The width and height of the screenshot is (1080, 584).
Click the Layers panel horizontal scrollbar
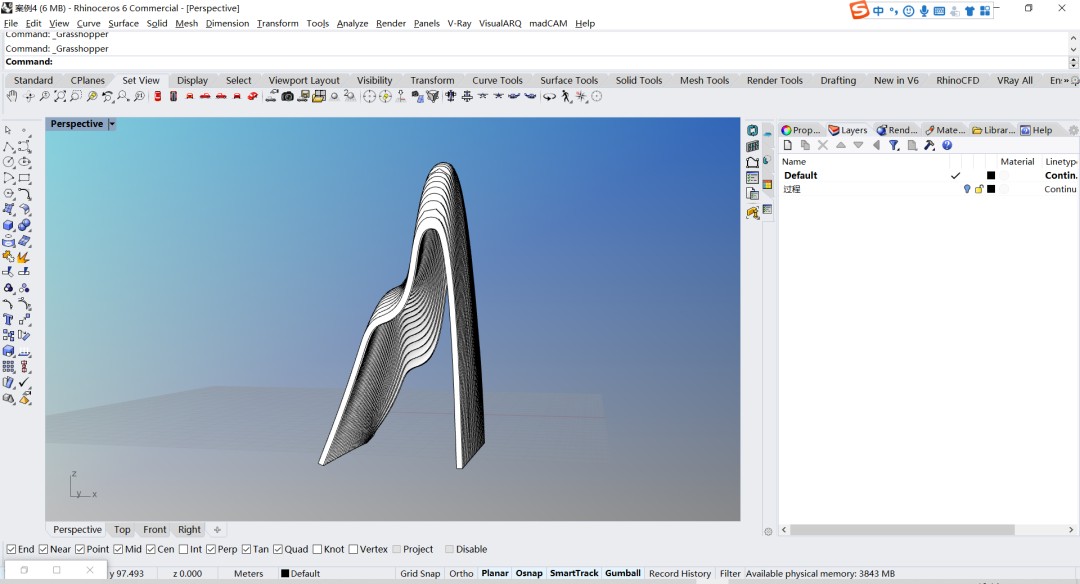click(902, 530)
